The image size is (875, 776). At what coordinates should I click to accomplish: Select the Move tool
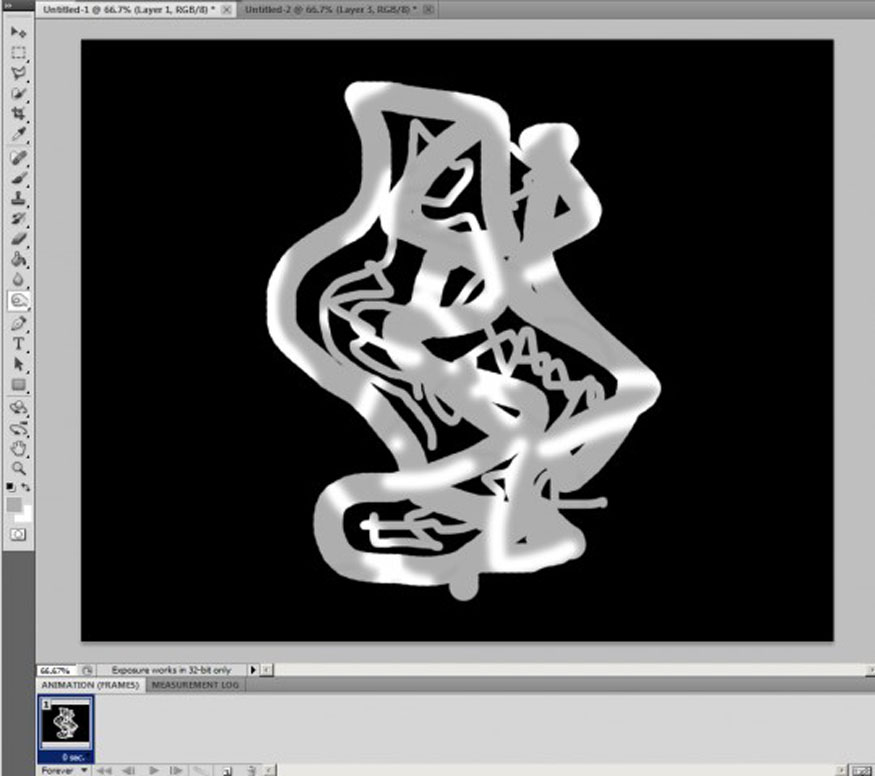coord(18,32)
